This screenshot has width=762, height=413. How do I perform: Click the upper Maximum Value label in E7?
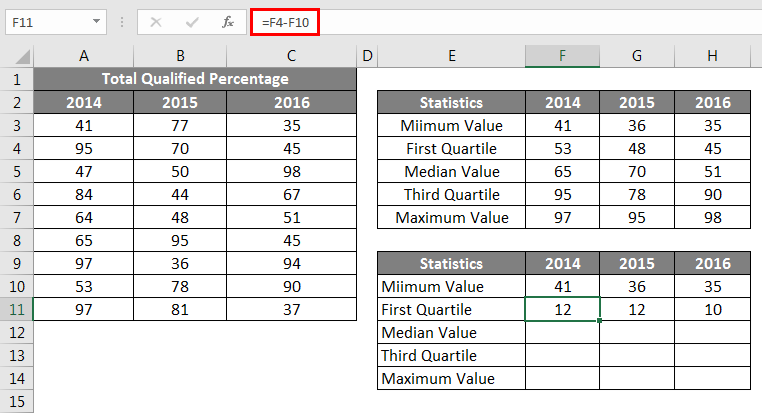click(451, 217)
